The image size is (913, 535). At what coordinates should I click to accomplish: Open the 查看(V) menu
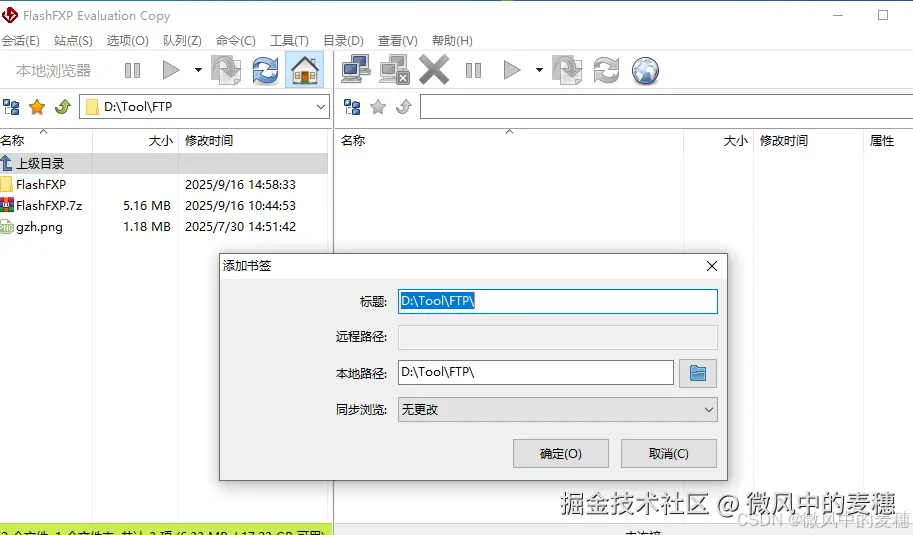click(x=398, y=41)
